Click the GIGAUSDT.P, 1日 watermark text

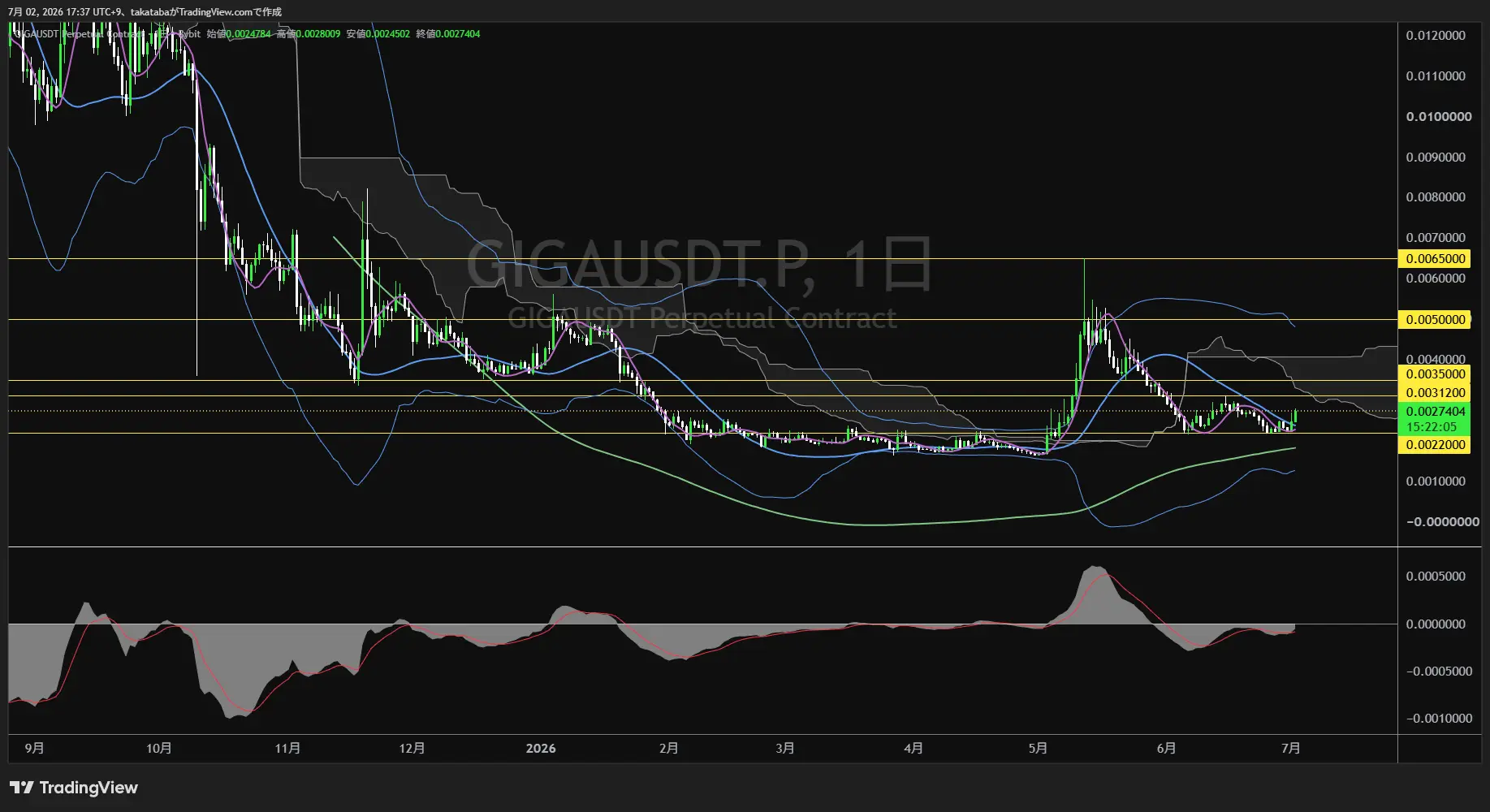[x=698, y=264]
